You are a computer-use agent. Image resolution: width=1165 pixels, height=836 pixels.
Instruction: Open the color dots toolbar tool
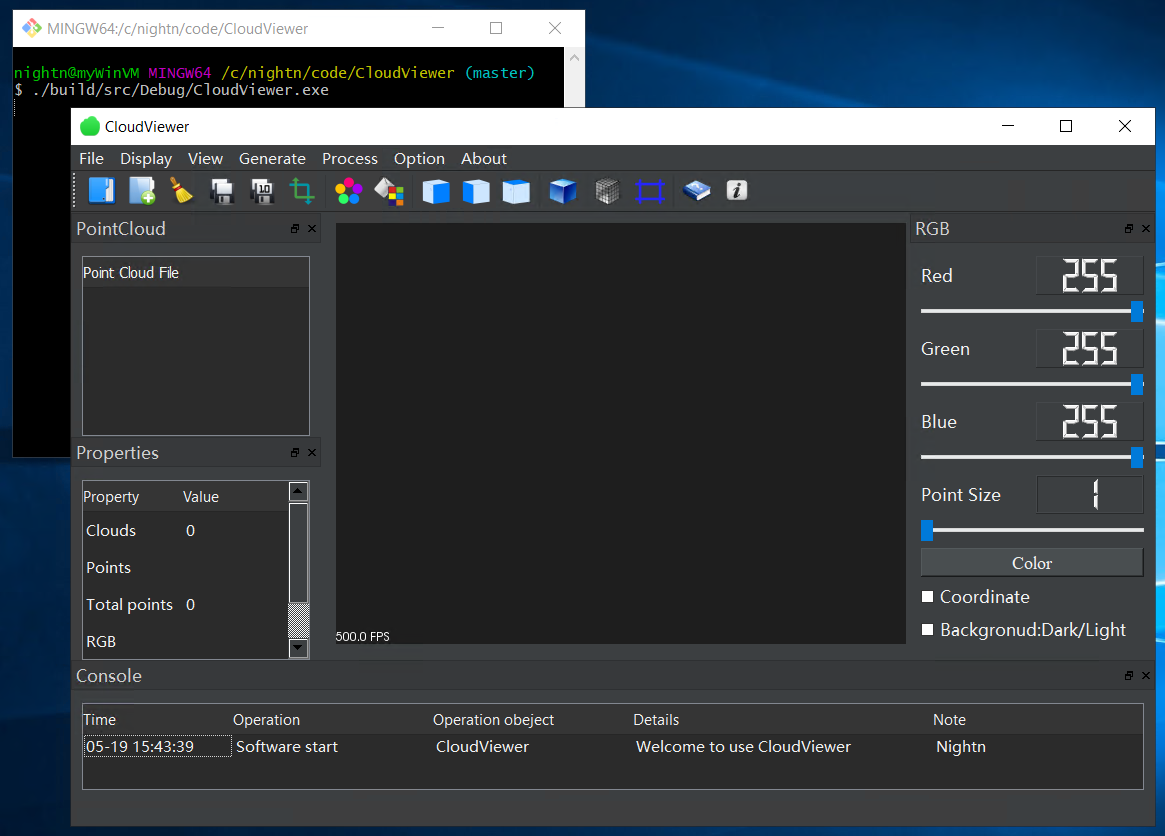point(348,190)
